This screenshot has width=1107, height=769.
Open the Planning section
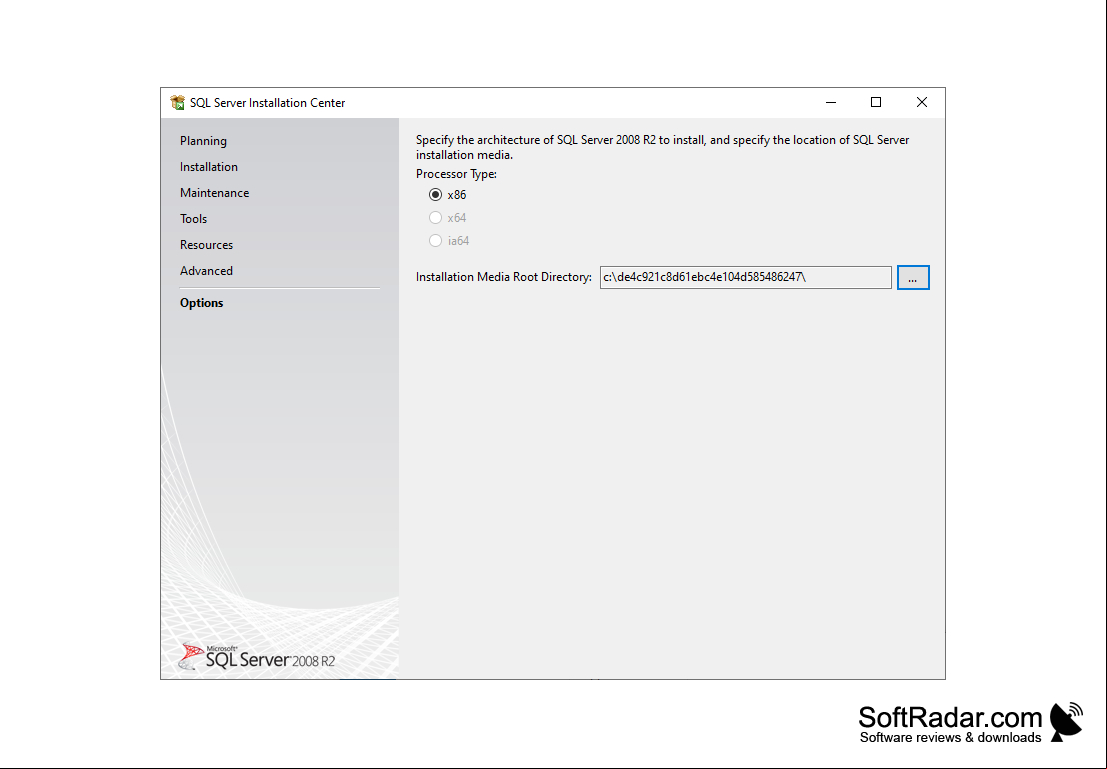(x=203, y=141)
